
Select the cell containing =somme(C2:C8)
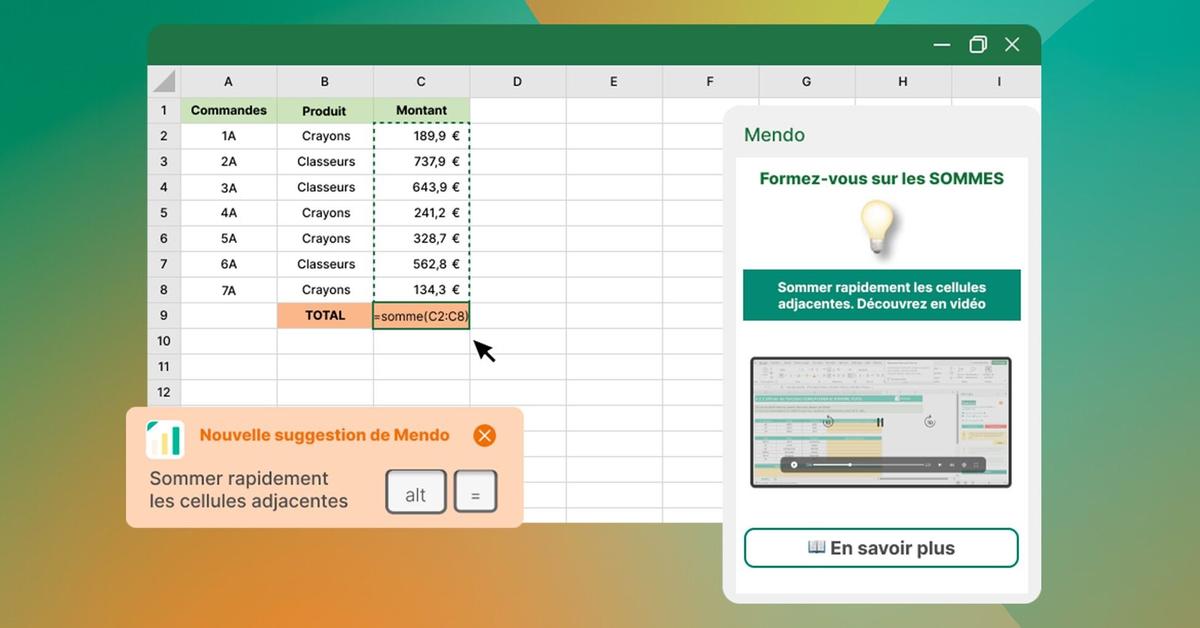[x=421, y=315]
